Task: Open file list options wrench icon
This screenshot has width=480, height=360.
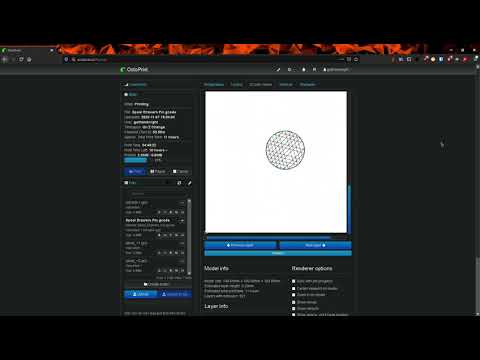Action: (189, 183)
